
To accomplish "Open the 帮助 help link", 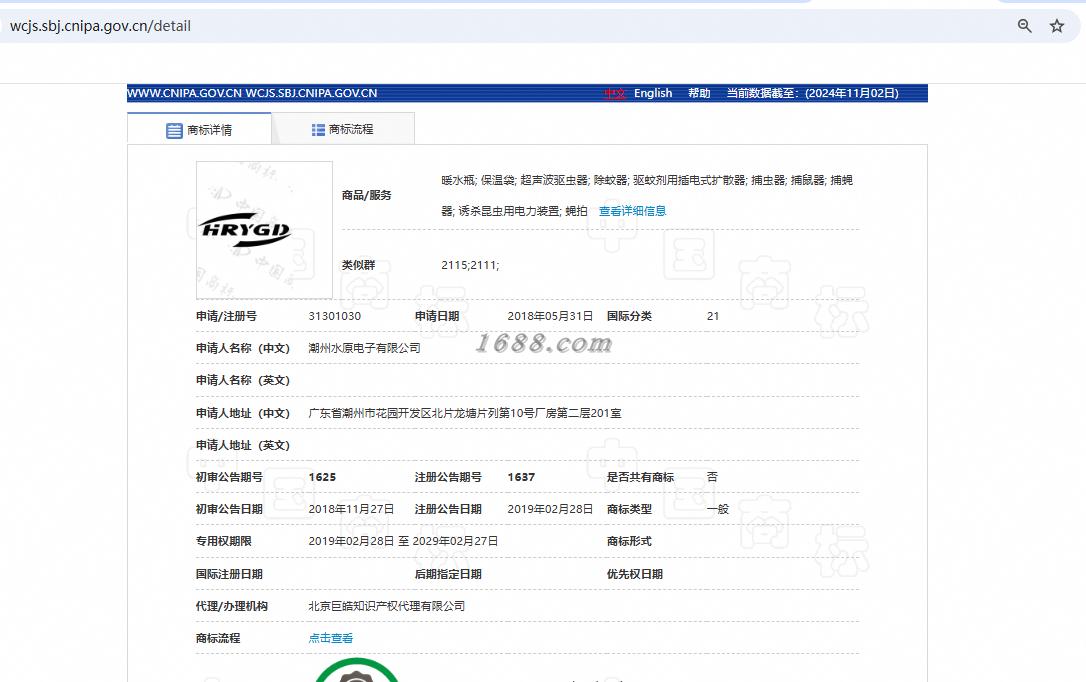I will click(x=699, y=93).
